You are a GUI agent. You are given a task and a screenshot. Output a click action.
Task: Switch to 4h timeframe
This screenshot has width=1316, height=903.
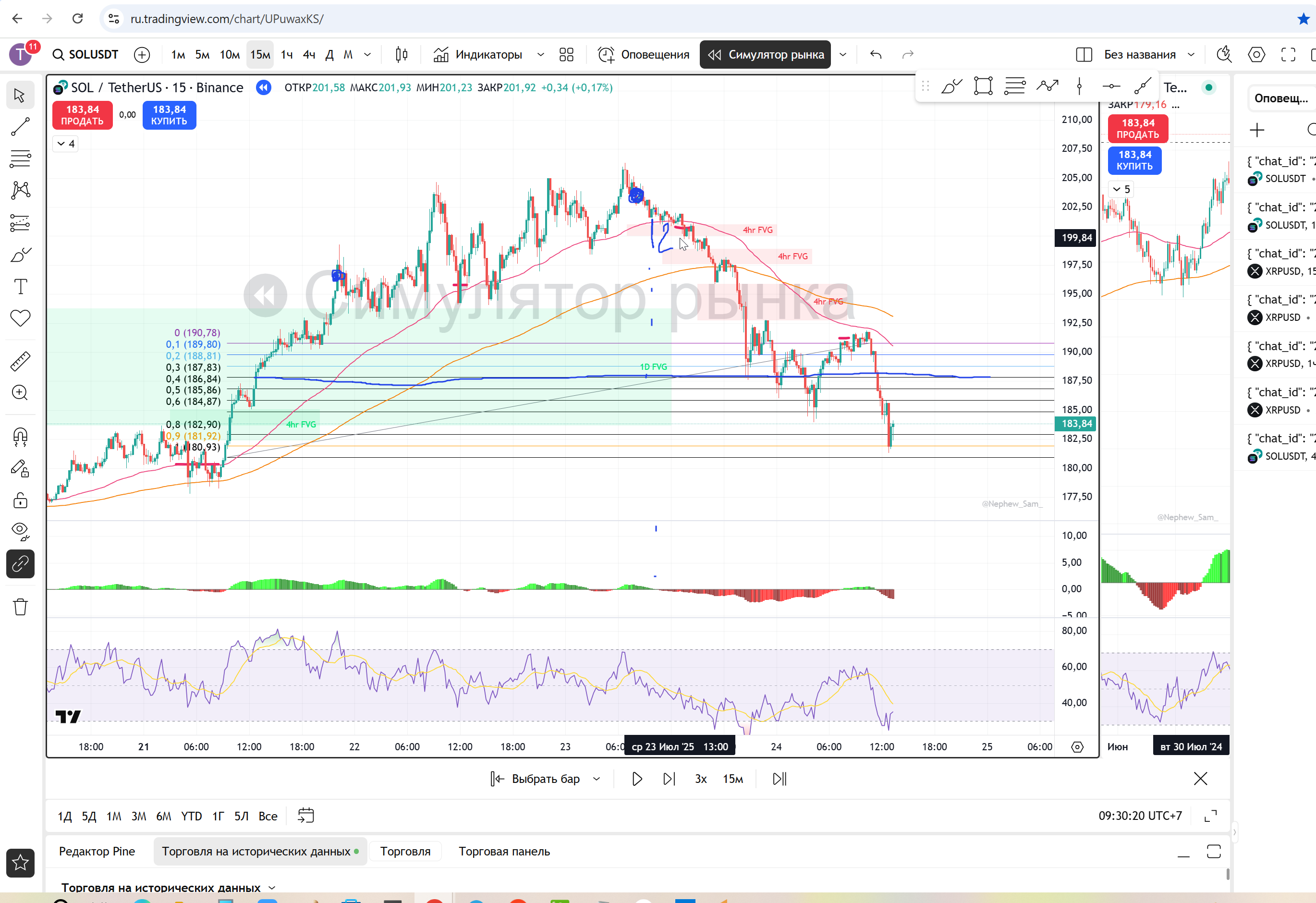(x=309, y=54)
